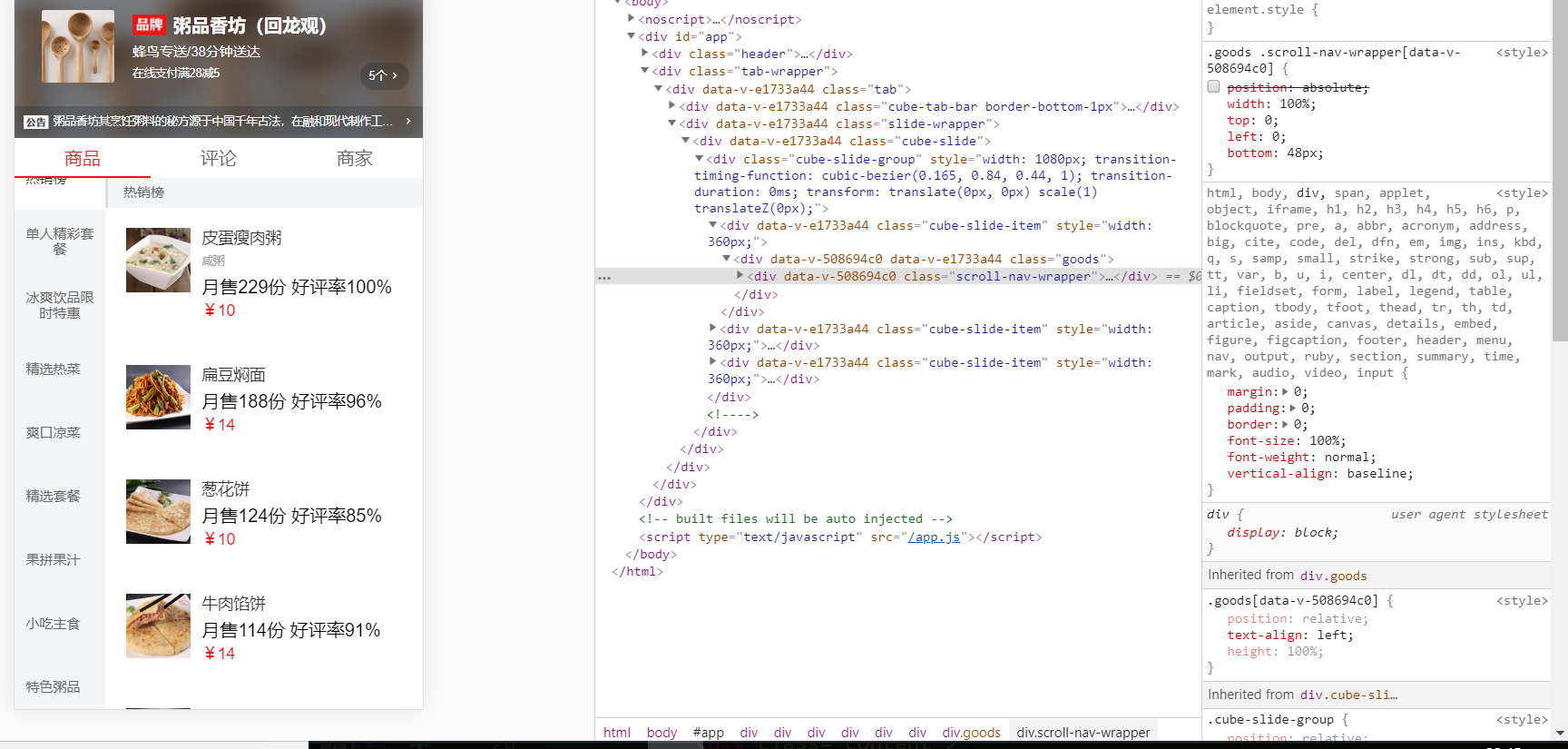Click the 皮蛋瘦肉粥 dish name

[241, 238]
